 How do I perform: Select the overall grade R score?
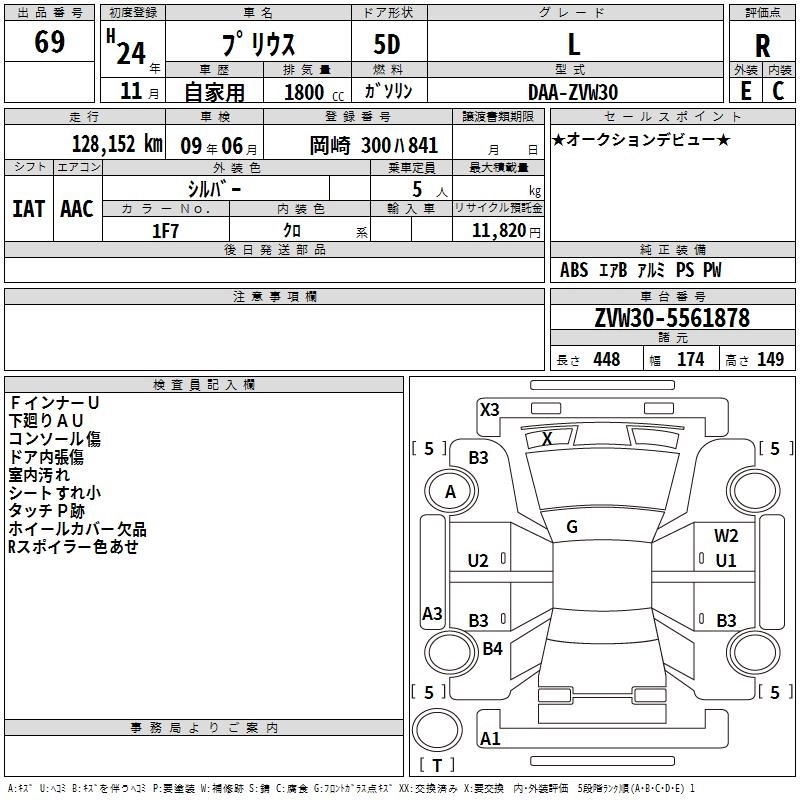click(763, 46)
